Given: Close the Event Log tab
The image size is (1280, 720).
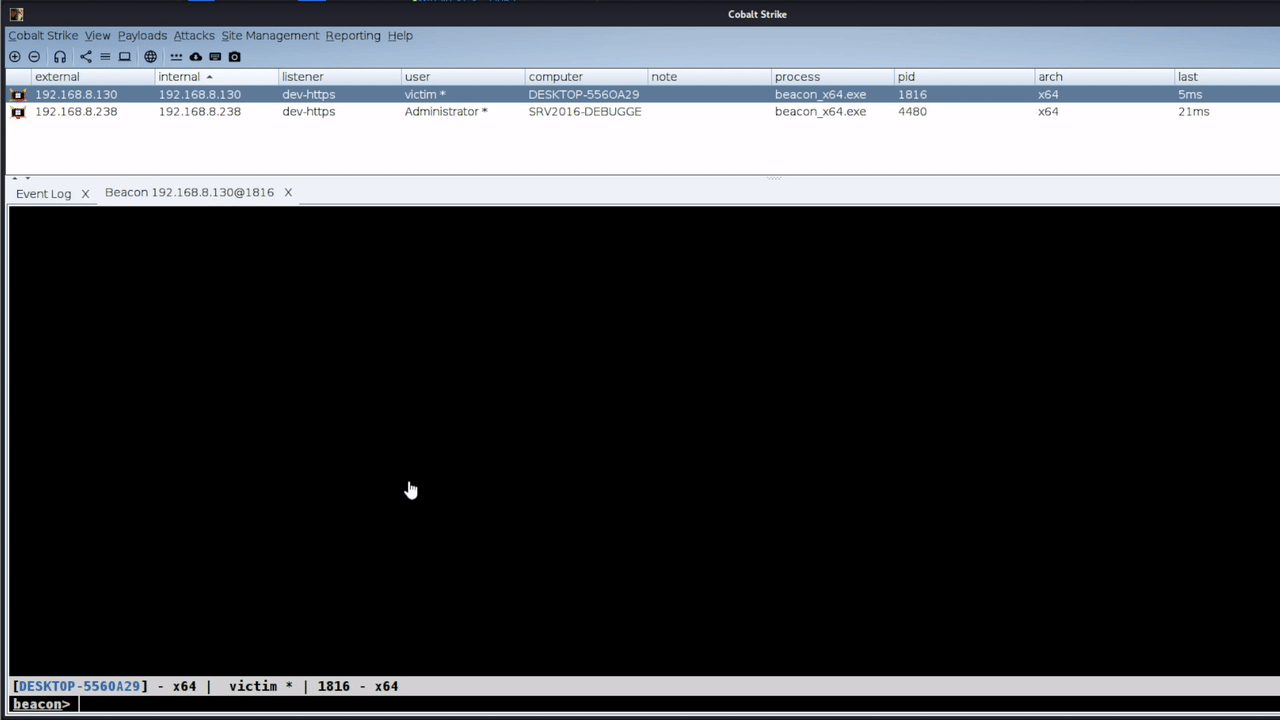Looking at the screenshot, I should pyautogui.click(x=85, y=193).
